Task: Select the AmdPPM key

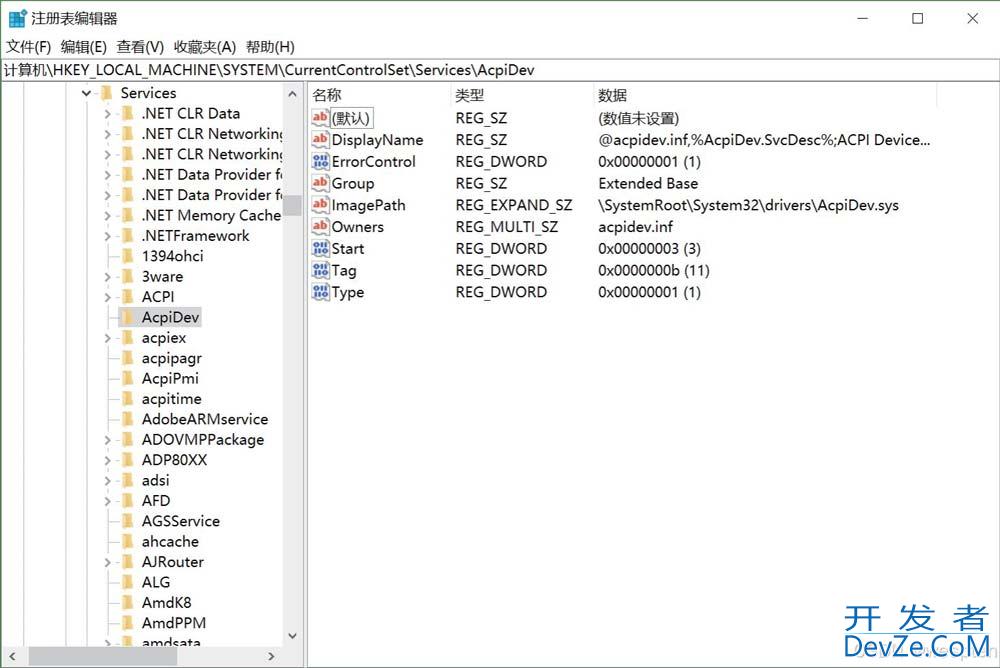Action: coord(174,623)
